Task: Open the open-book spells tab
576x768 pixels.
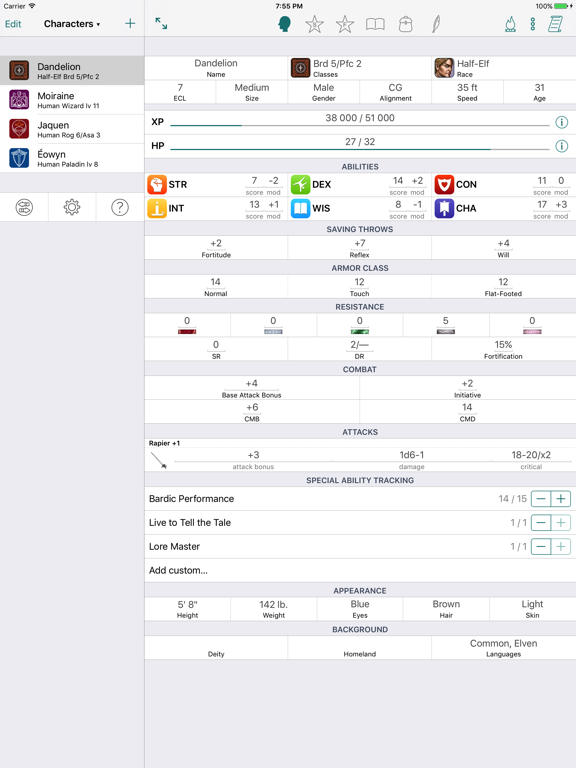Action: point(375,24)
